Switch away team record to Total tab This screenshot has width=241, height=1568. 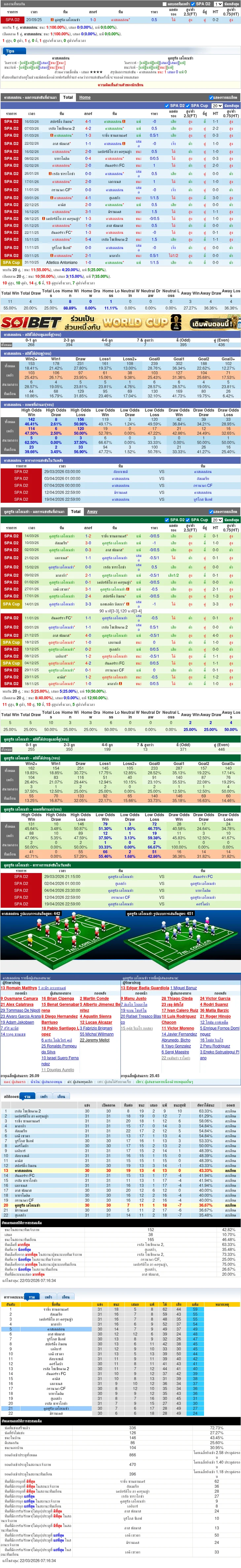coord(76,511)
